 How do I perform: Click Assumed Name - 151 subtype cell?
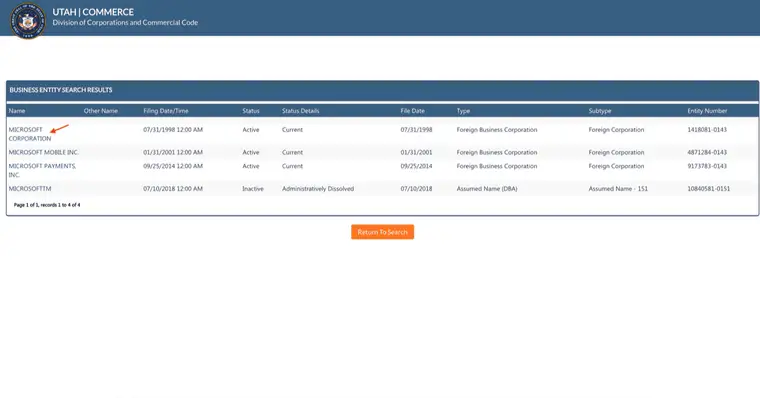(x=618, y=189)
